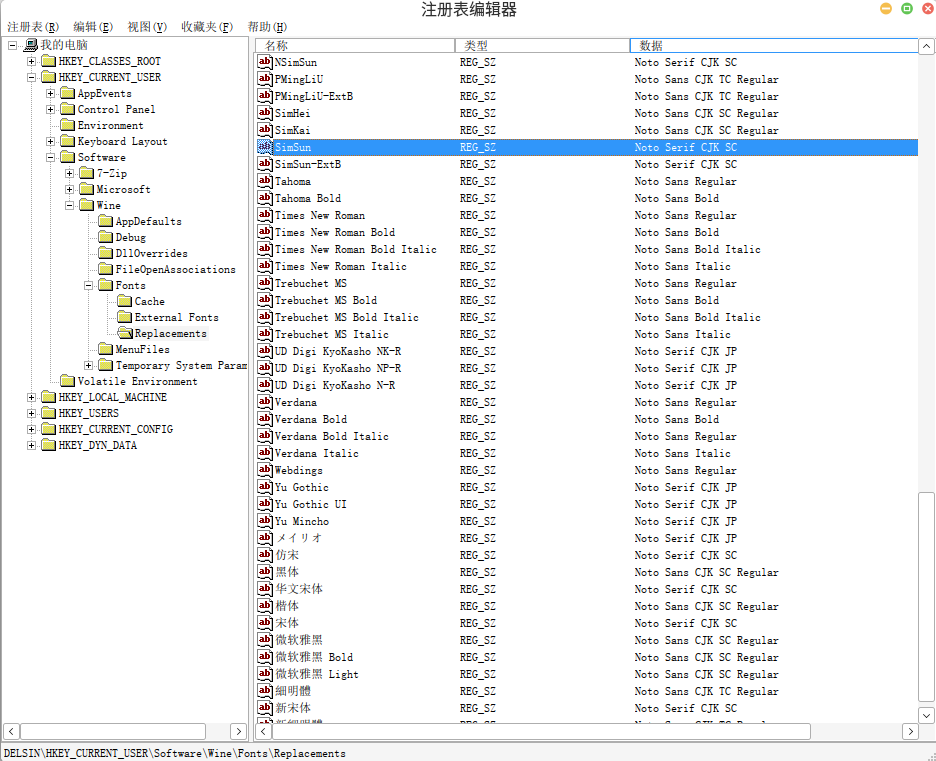The width and height of the screenshot is (936, 761).
Task: Sort by the 类型 column header
Action: point(542,46)
